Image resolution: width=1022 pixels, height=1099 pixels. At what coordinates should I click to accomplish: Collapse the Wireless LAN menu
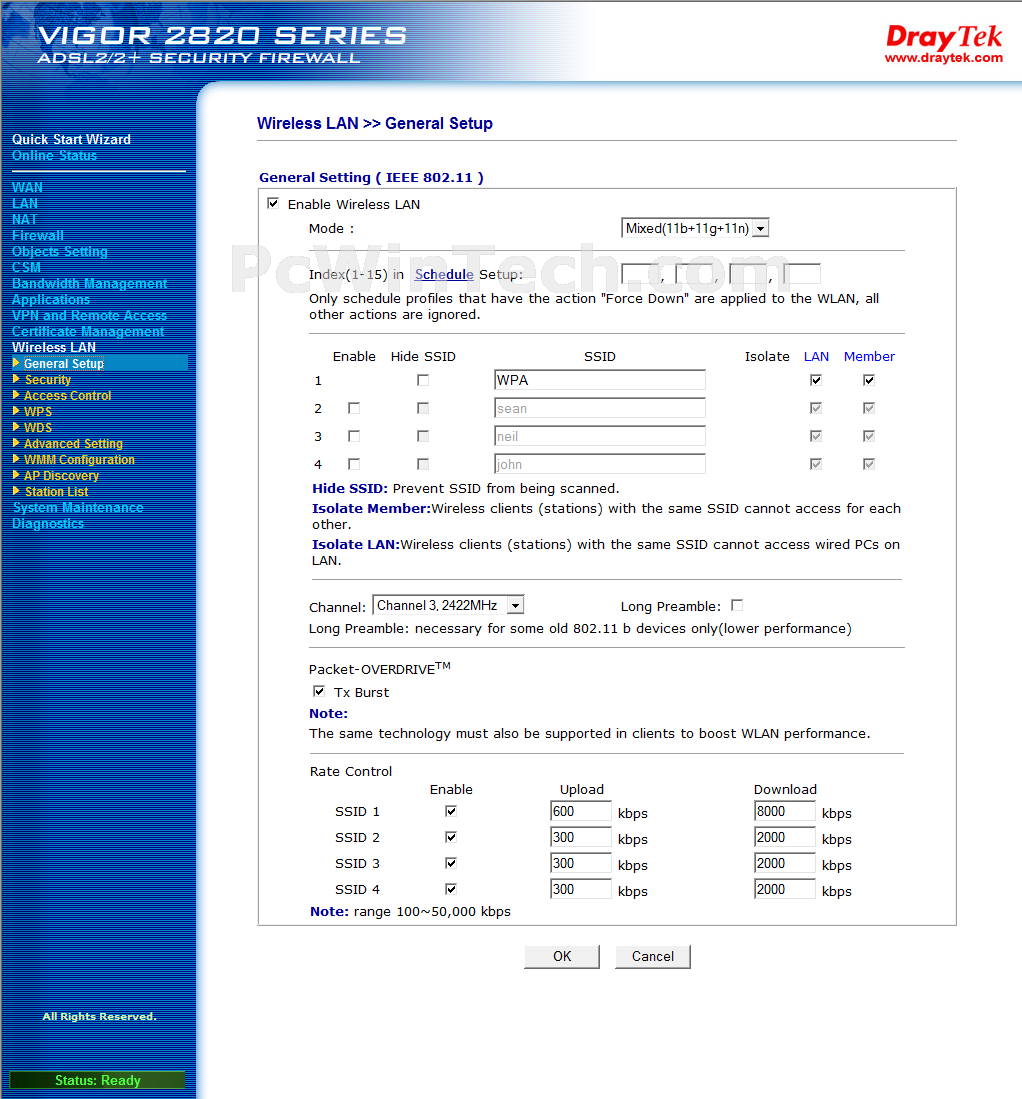click(x=54, y=348)
